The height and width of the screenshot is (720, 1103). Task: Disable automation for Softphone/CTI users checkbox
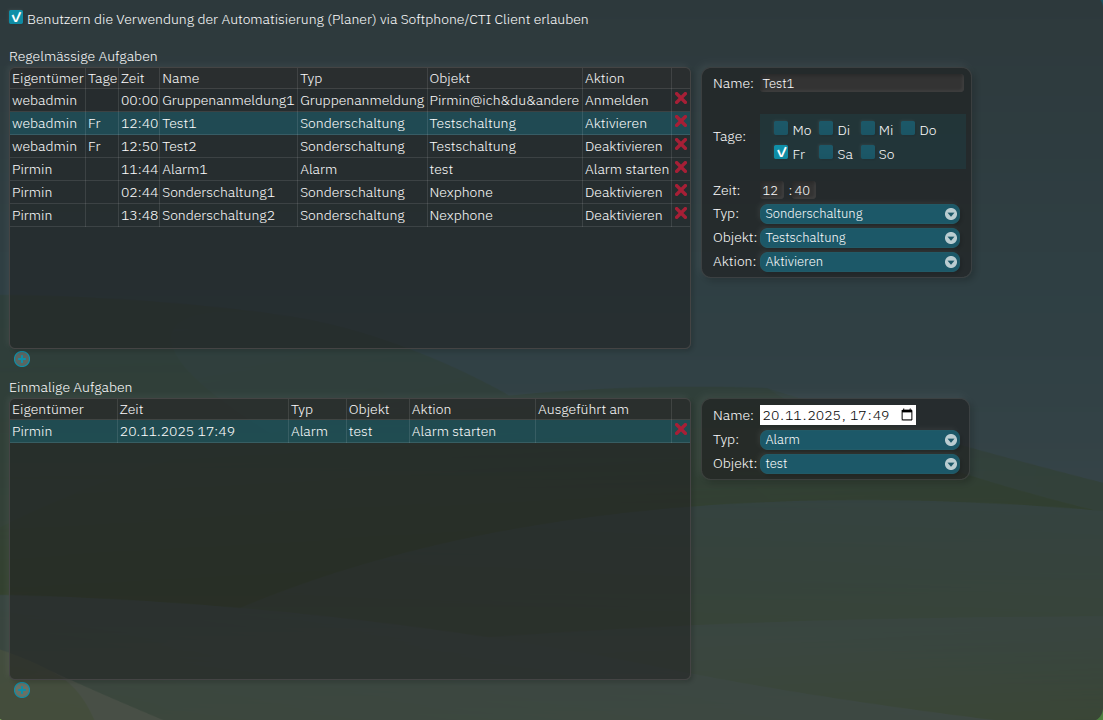click(16, 18)
